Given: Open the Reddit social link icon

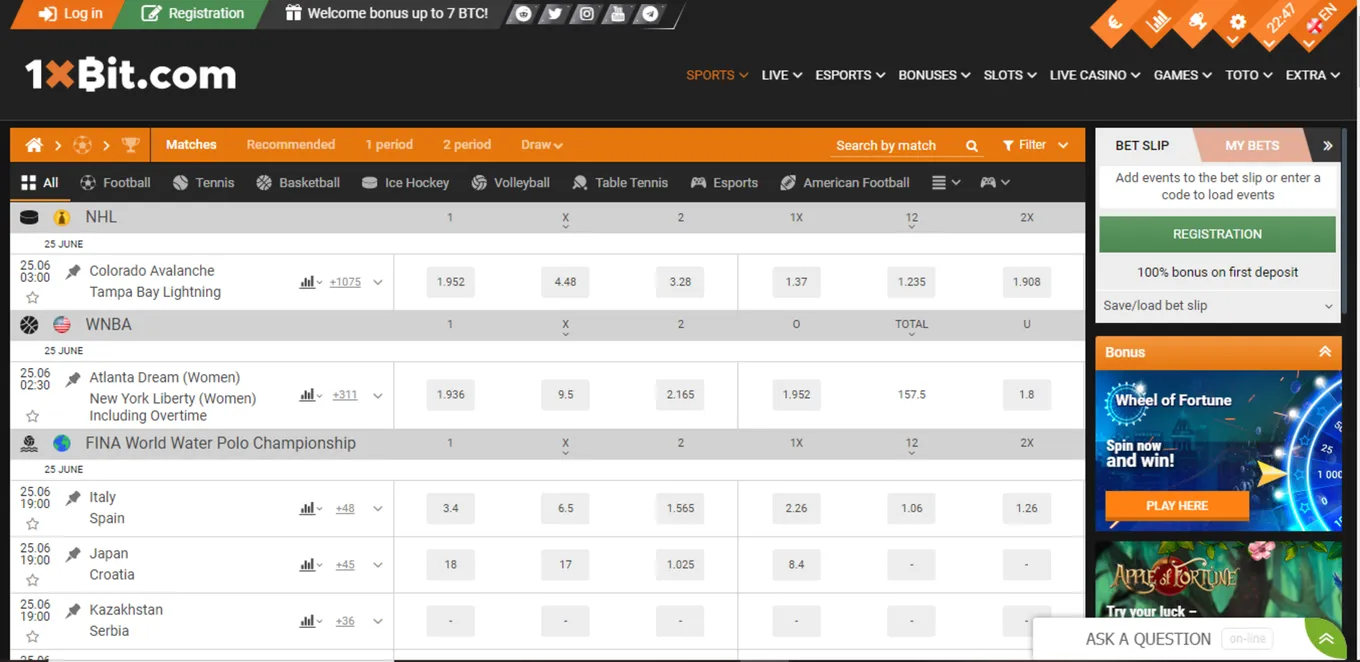Looking at the screenshot, I should tap(522, 14).
